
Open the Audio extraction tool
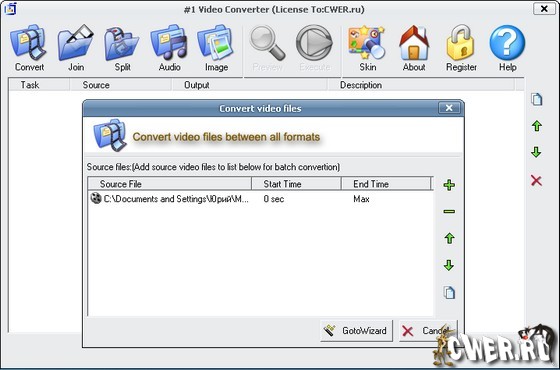169,48
